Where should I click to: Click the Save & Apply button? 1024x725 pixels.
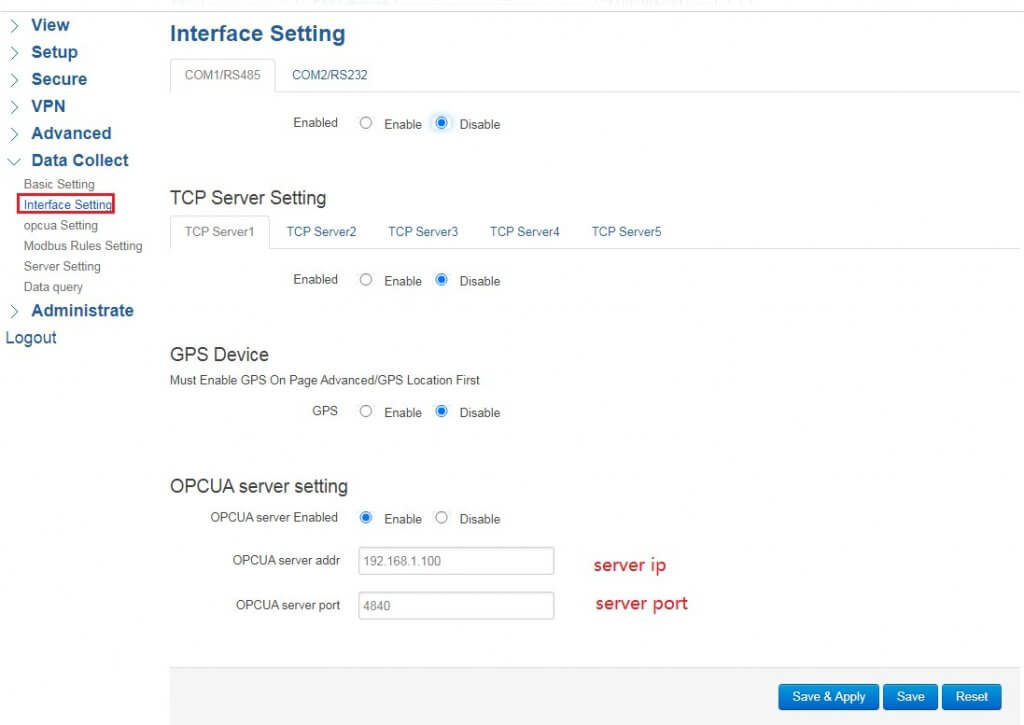click(828, 696)
